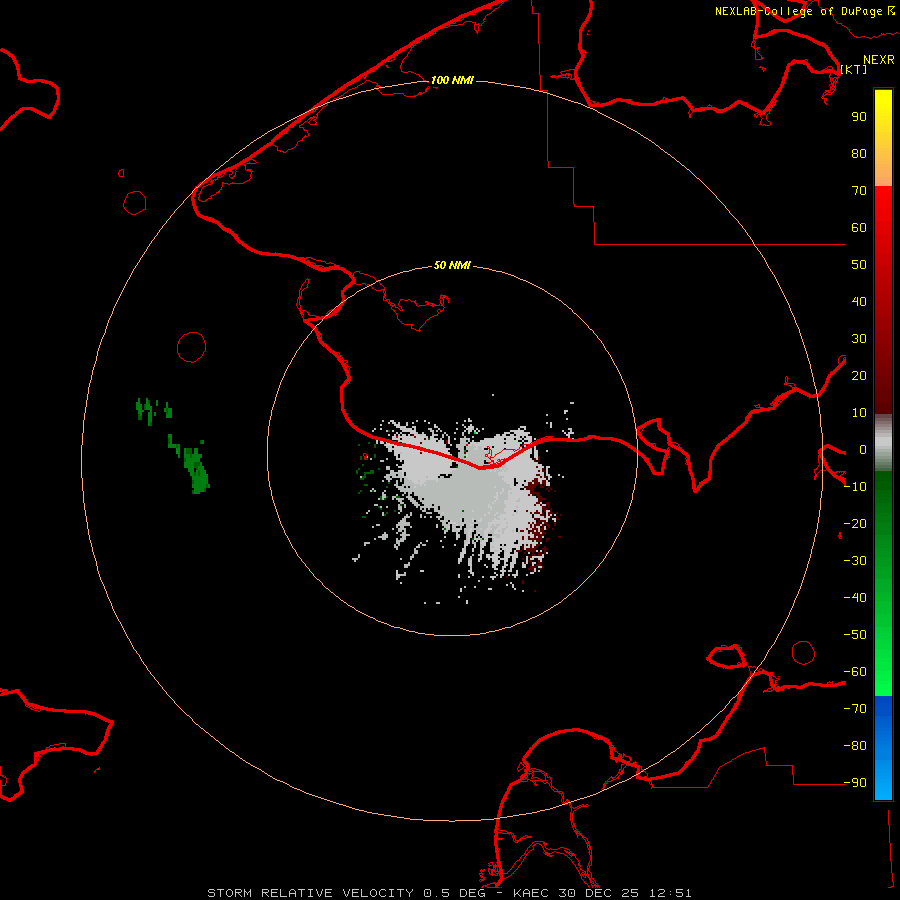Click the 50 NMI range ring label
The height and width of the screenshot is (900, 900).
tap(452, 265)
